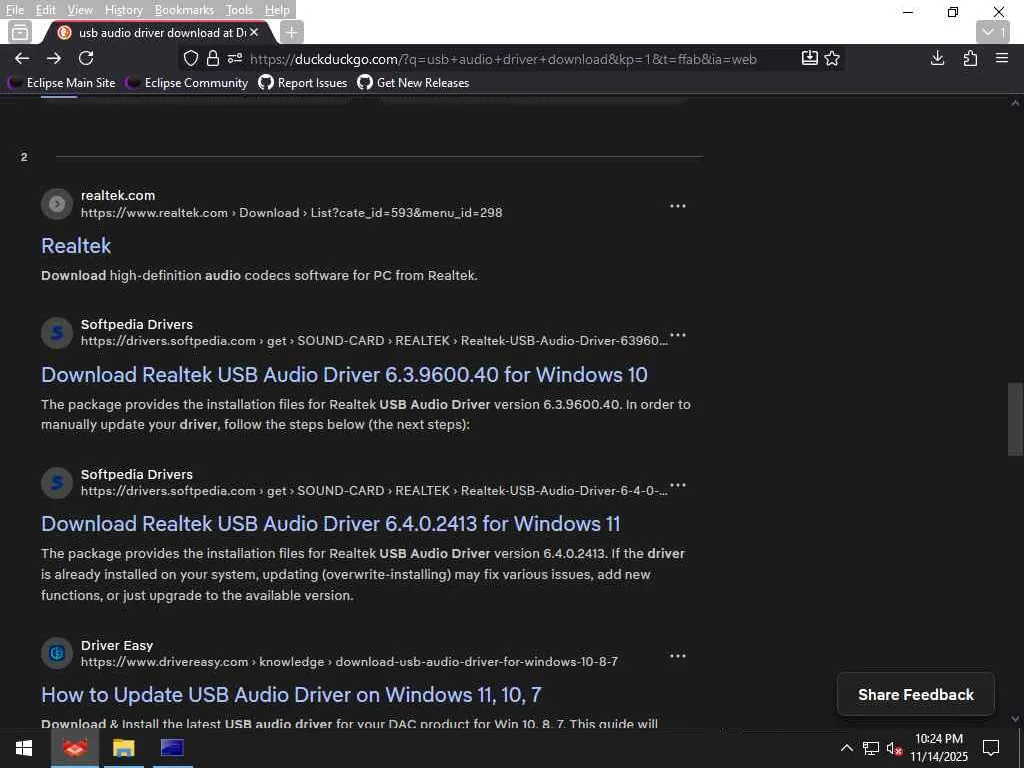Open Report Issues GitHub bookmark
Image resolution: width=1024 pixels, height=768 pixels.
point(303,82)
